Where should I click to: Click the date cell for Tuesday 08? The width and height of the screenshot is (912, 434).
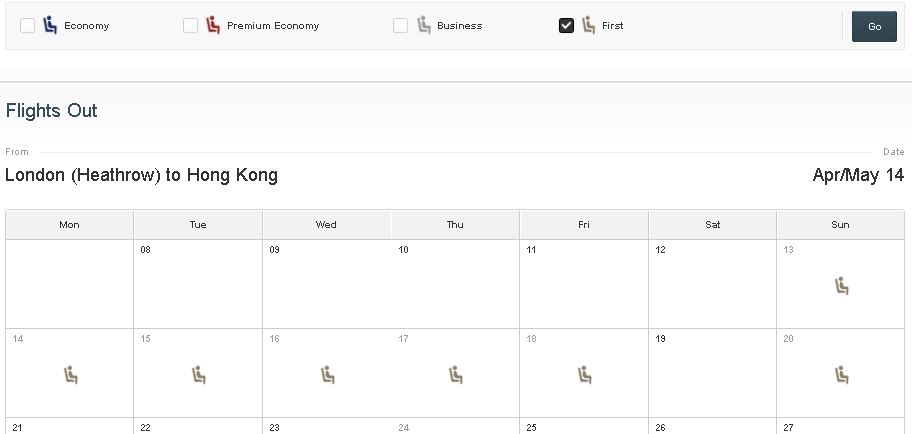(198, 283)
